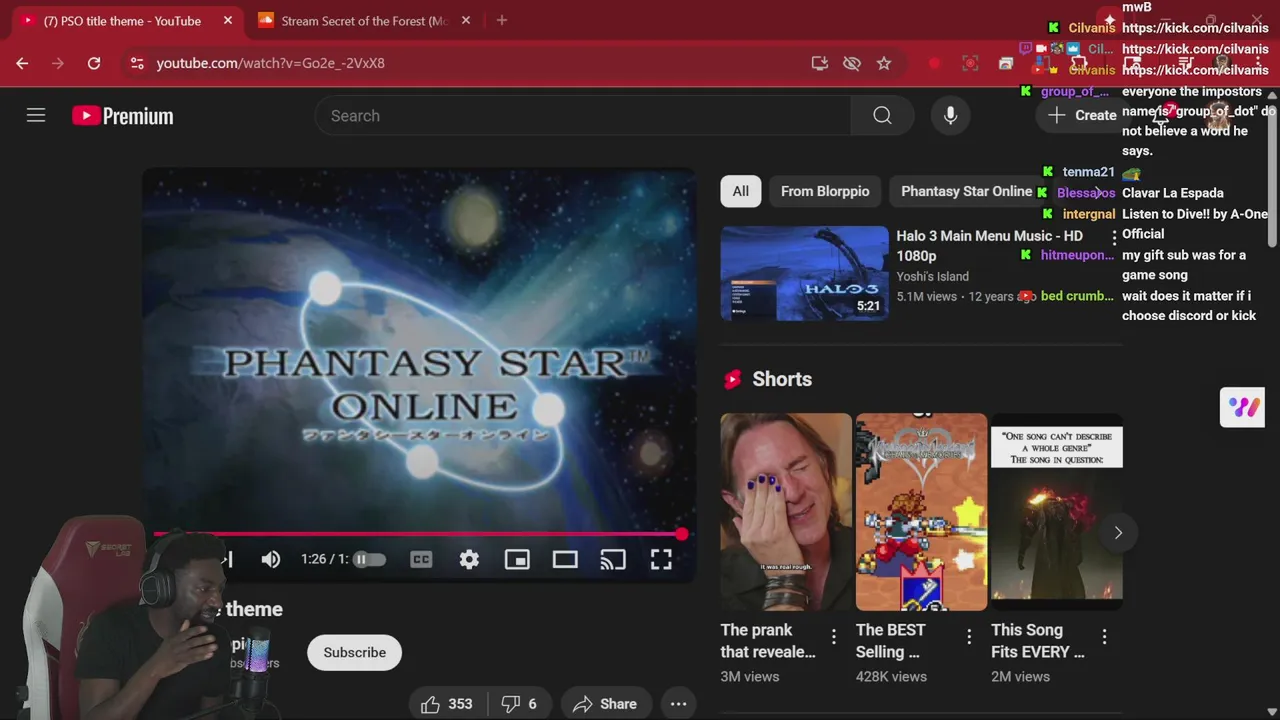The width and height of the screenshot is (1280, 720).
Task: Open The BEST Selling short thumbnail
Action: pyautogui.click(x=921, y=512)
